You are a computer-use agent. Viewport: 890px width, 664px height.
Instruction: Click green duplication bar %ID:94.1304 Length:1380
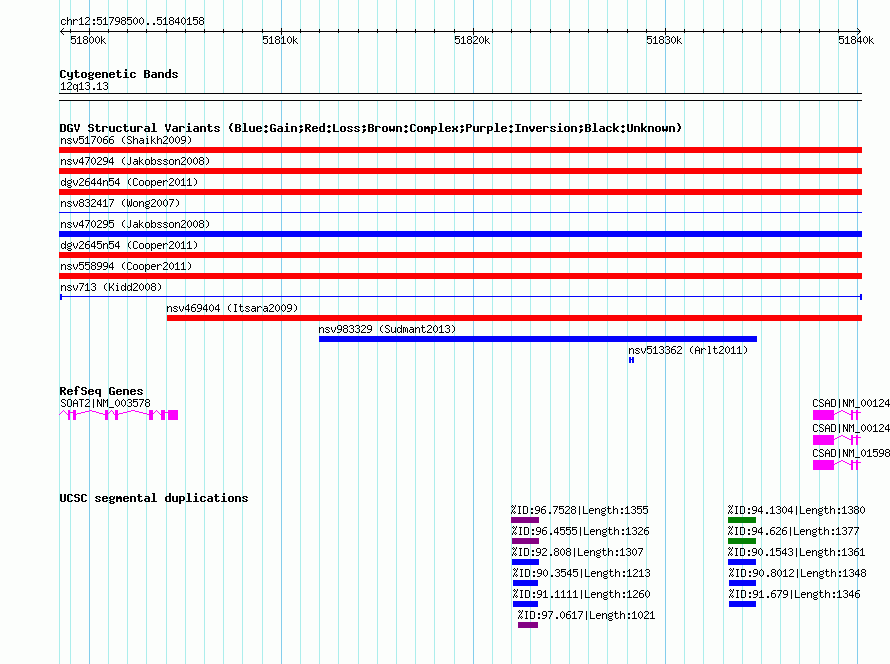pos(742,520)
